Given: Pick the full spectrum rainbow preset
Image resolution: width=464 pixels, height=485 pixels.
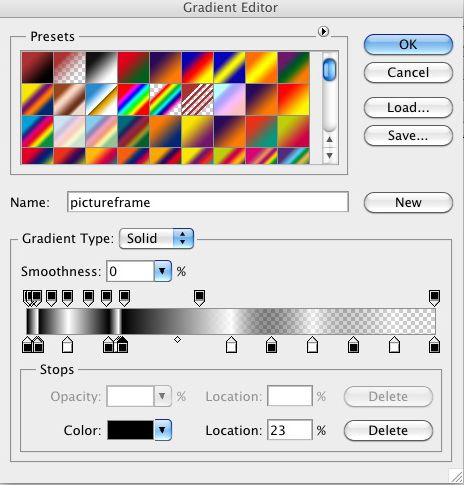Looking at the screenshot, I should point(133,99).
